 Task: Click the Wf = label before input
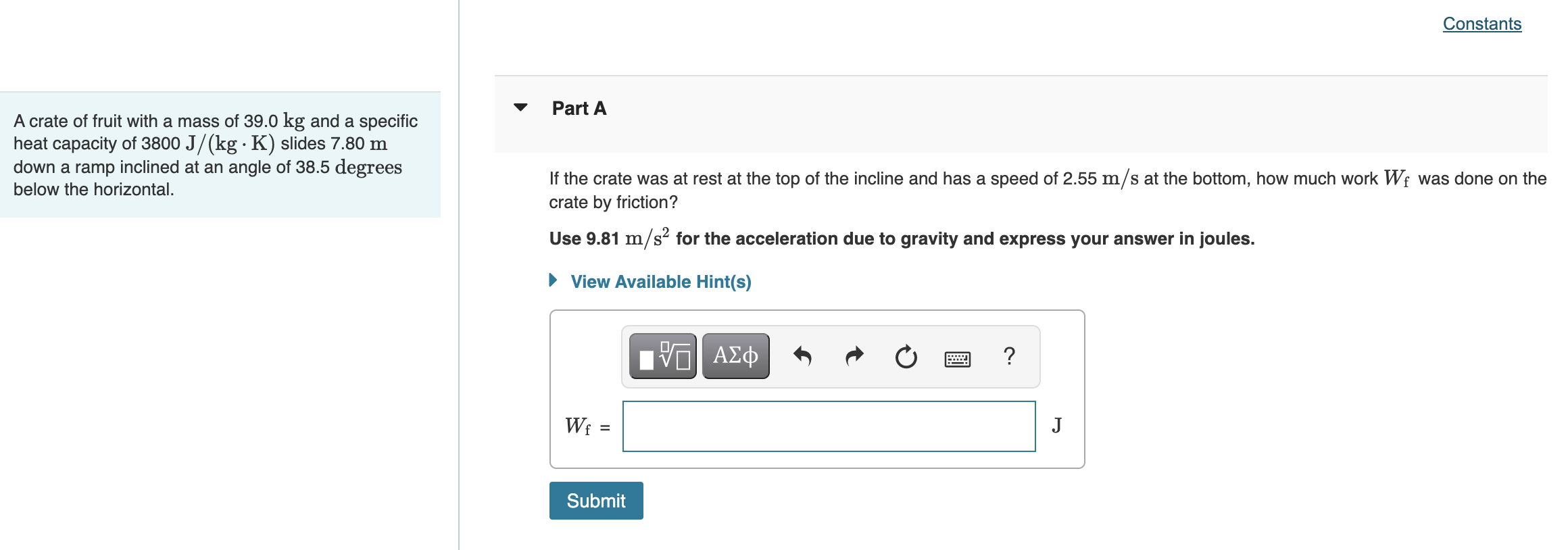pos(588,426)
